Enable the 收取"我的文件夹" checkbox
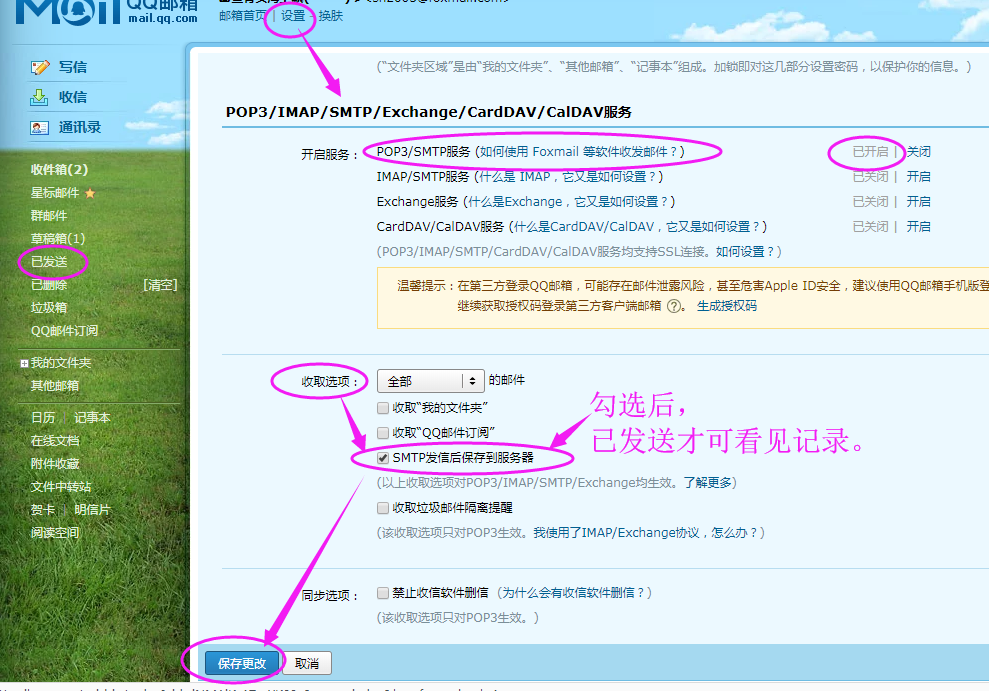Screen dimensions: 989x691 point(383,408)
